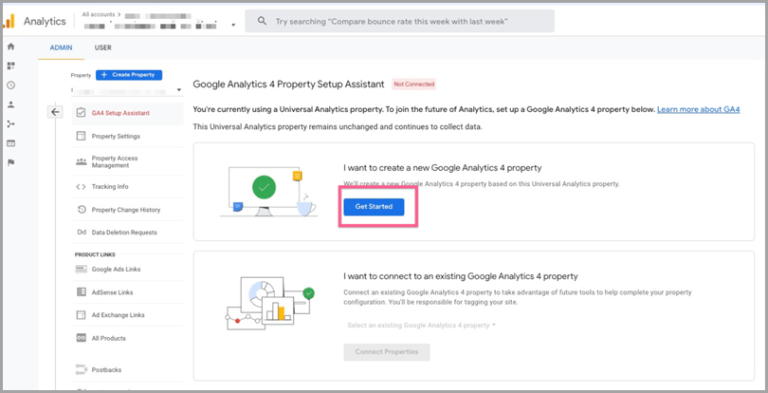Click the Tracking Info code brackets icon
The height and width of the screenshot is (393, 768).
81,187
